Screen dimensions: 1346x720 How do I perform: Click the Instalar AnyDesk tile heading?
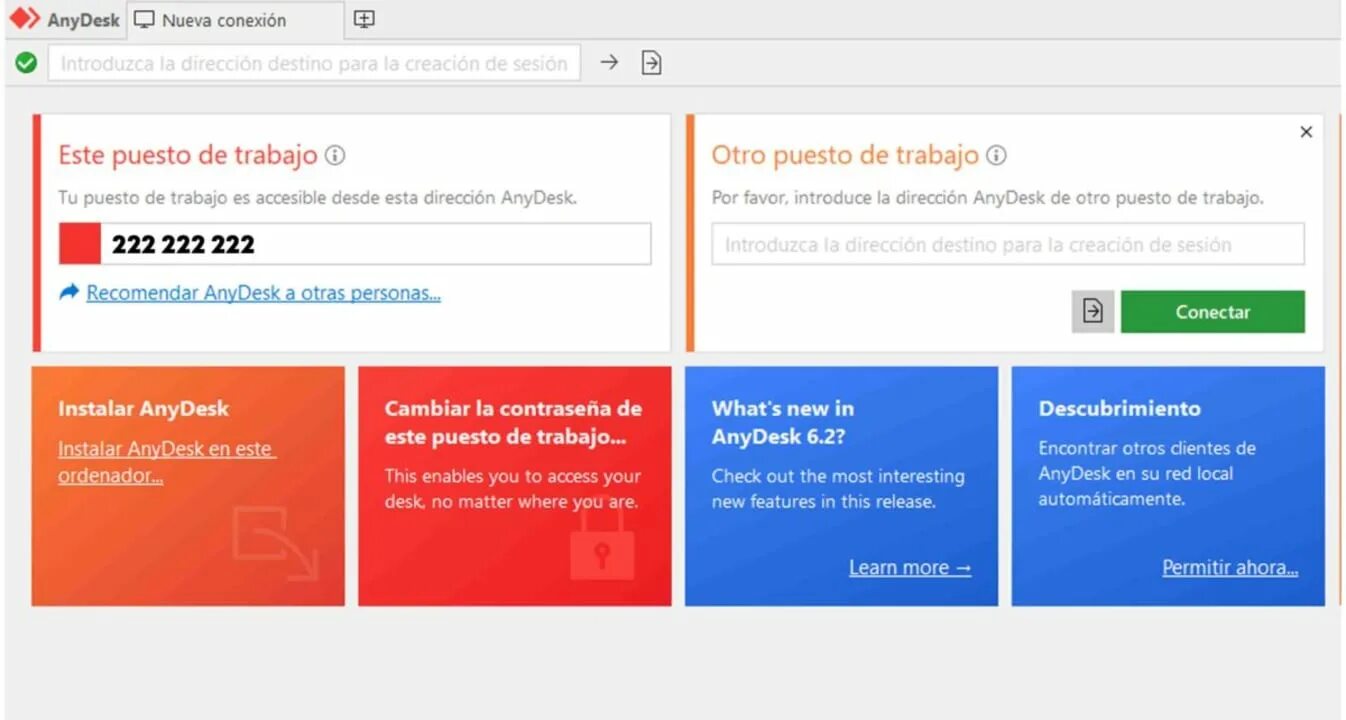click(x=143, y=408)
